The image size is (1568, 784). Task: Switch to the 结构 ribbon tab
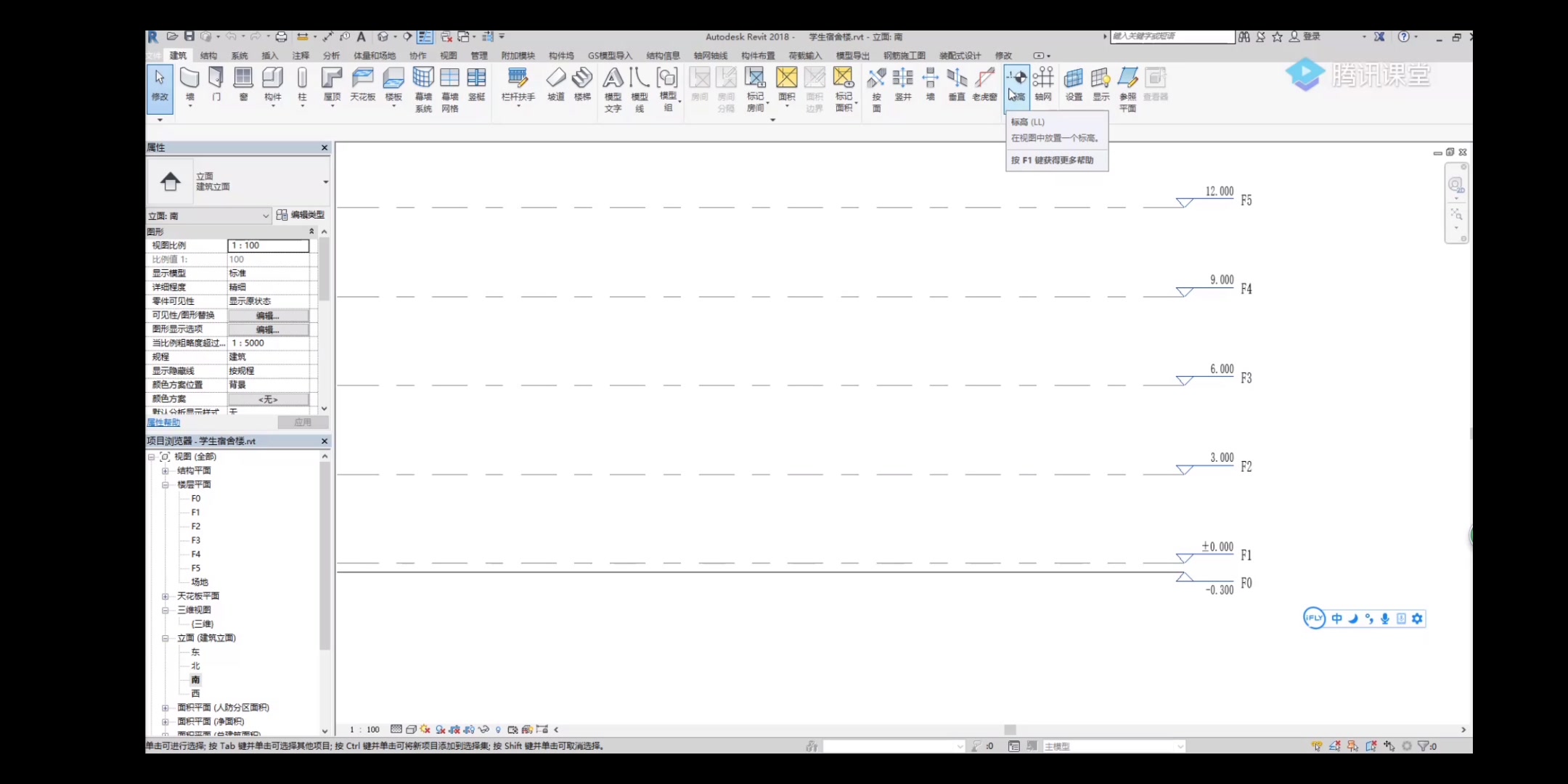pyautogui.click(x=208, y=55)
